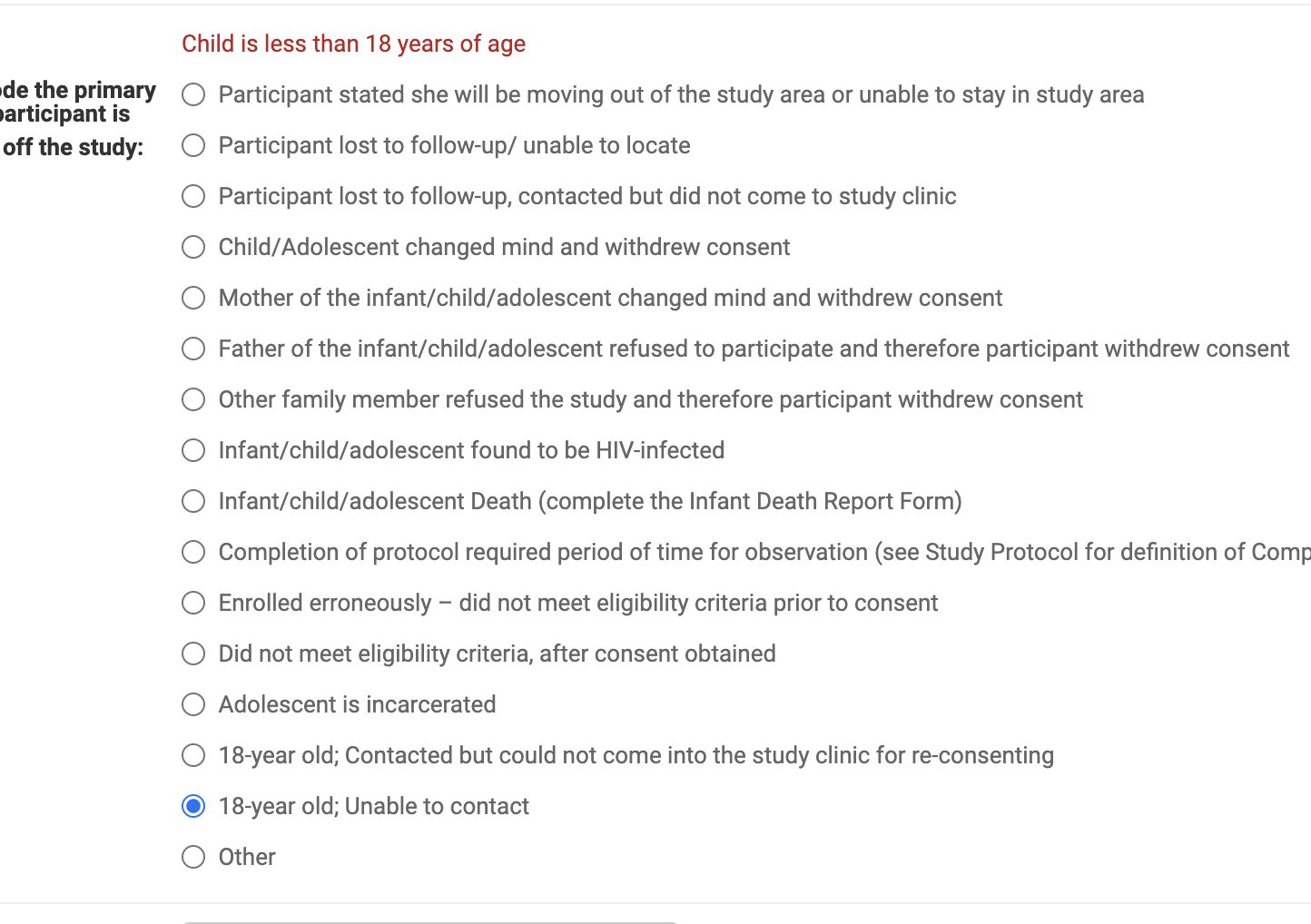Screen dimensions: 1311x924
Task: Select 'Enrolled erroneously' radio option
Action: pyautogui.click(x=193, y=603)
